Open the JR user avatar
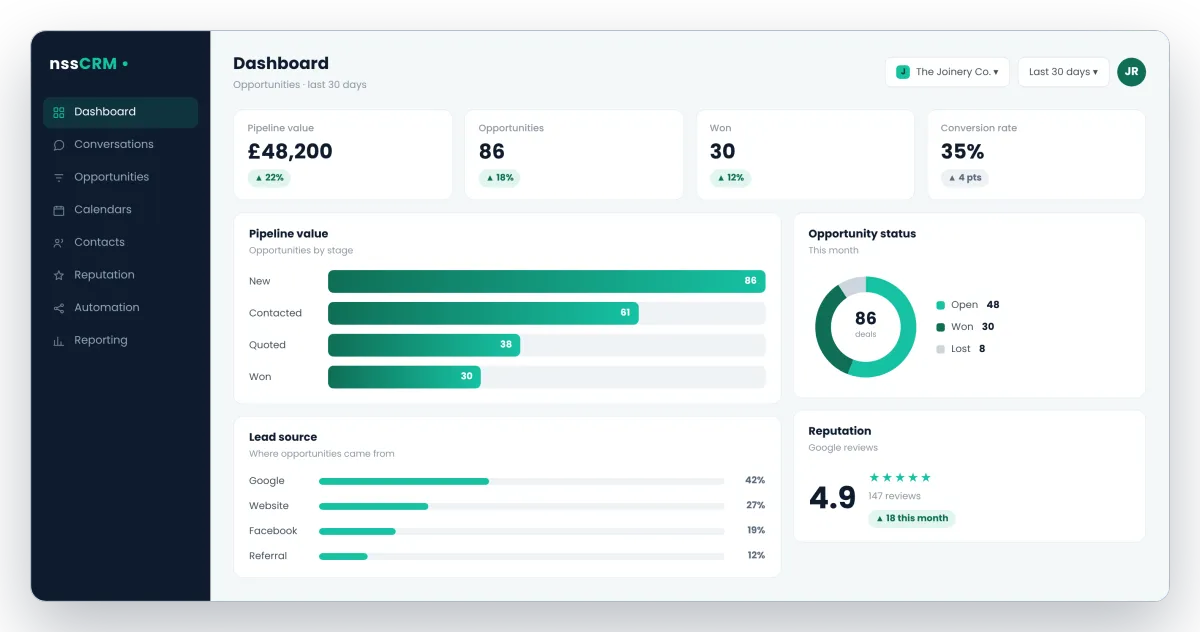 click(x=1131, y=72)
